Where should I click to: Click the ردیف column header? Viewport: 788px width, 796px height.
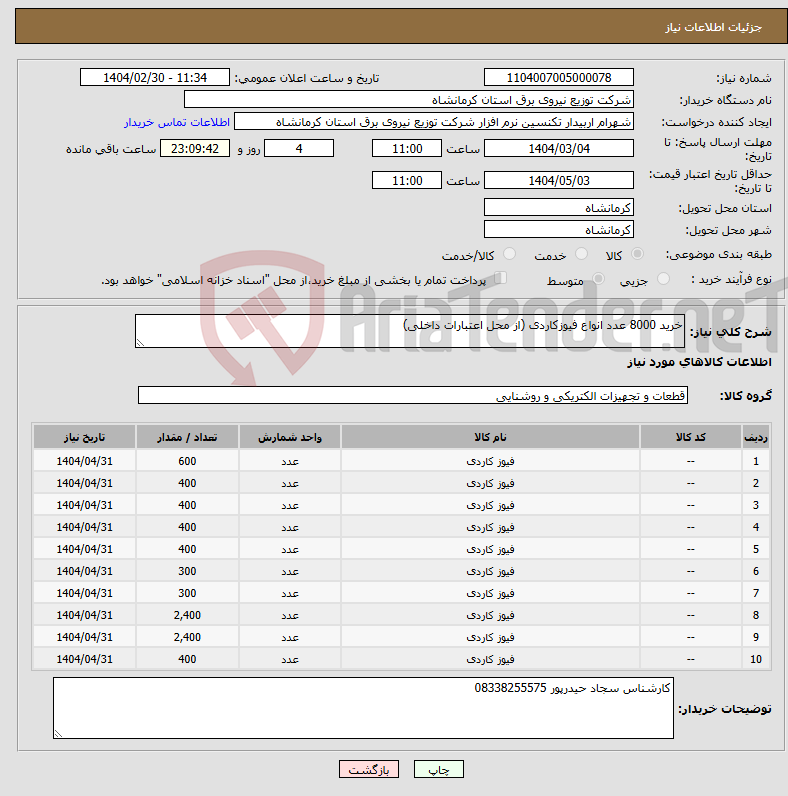[x=756, y=437]
